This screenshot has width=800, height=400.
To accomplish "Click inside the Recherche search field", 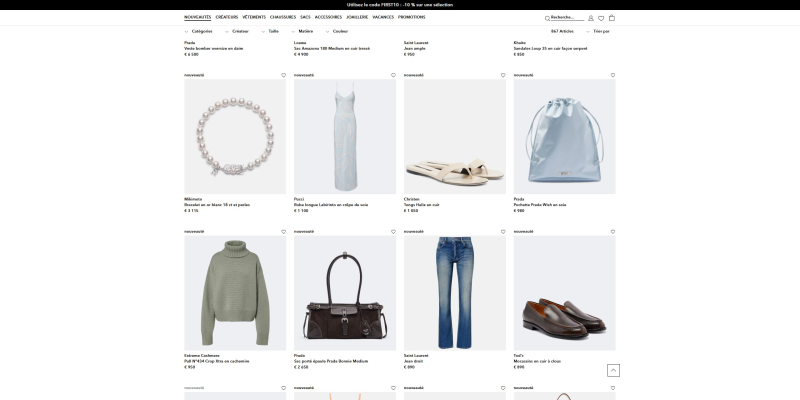I will (567, 17).
